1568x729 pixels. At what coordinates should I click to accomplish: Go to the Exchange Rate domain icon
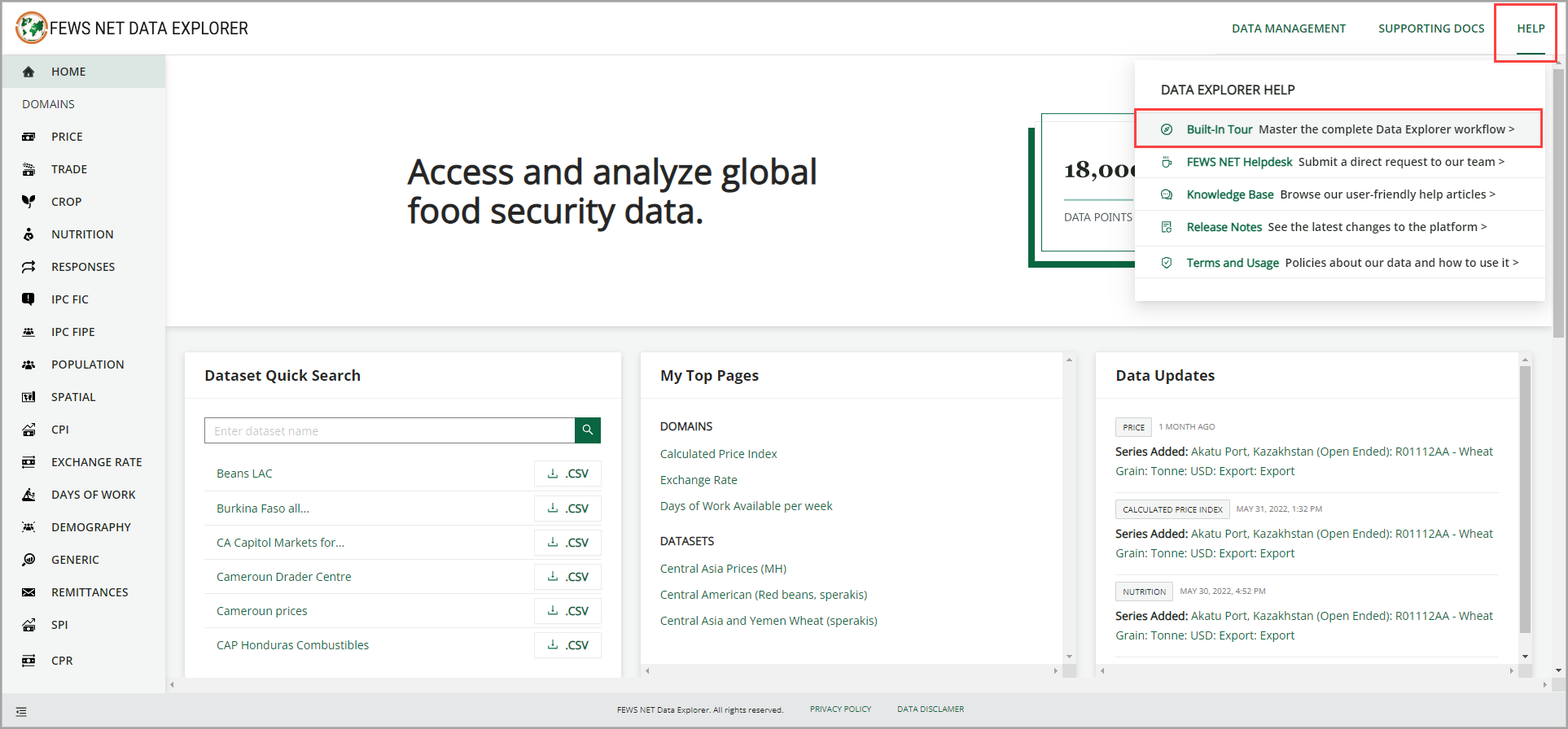coord(28,462)
